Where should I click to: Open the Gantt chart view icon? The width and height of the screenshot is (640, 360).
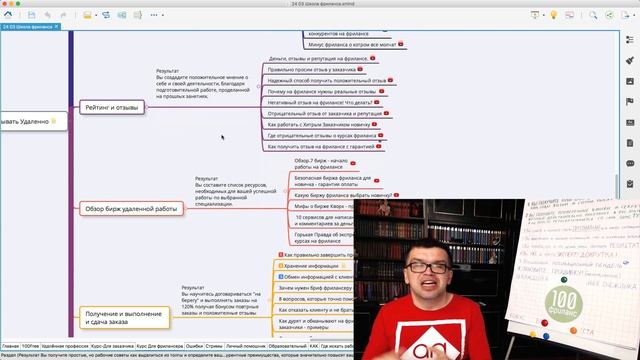(x=569, y=15)
